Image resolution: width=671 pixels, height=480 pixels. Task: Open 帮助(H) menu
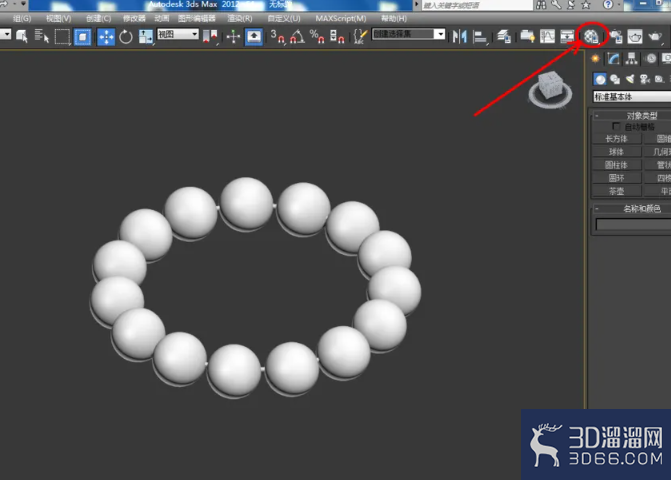pyautogui.click(x=394, y=18)
